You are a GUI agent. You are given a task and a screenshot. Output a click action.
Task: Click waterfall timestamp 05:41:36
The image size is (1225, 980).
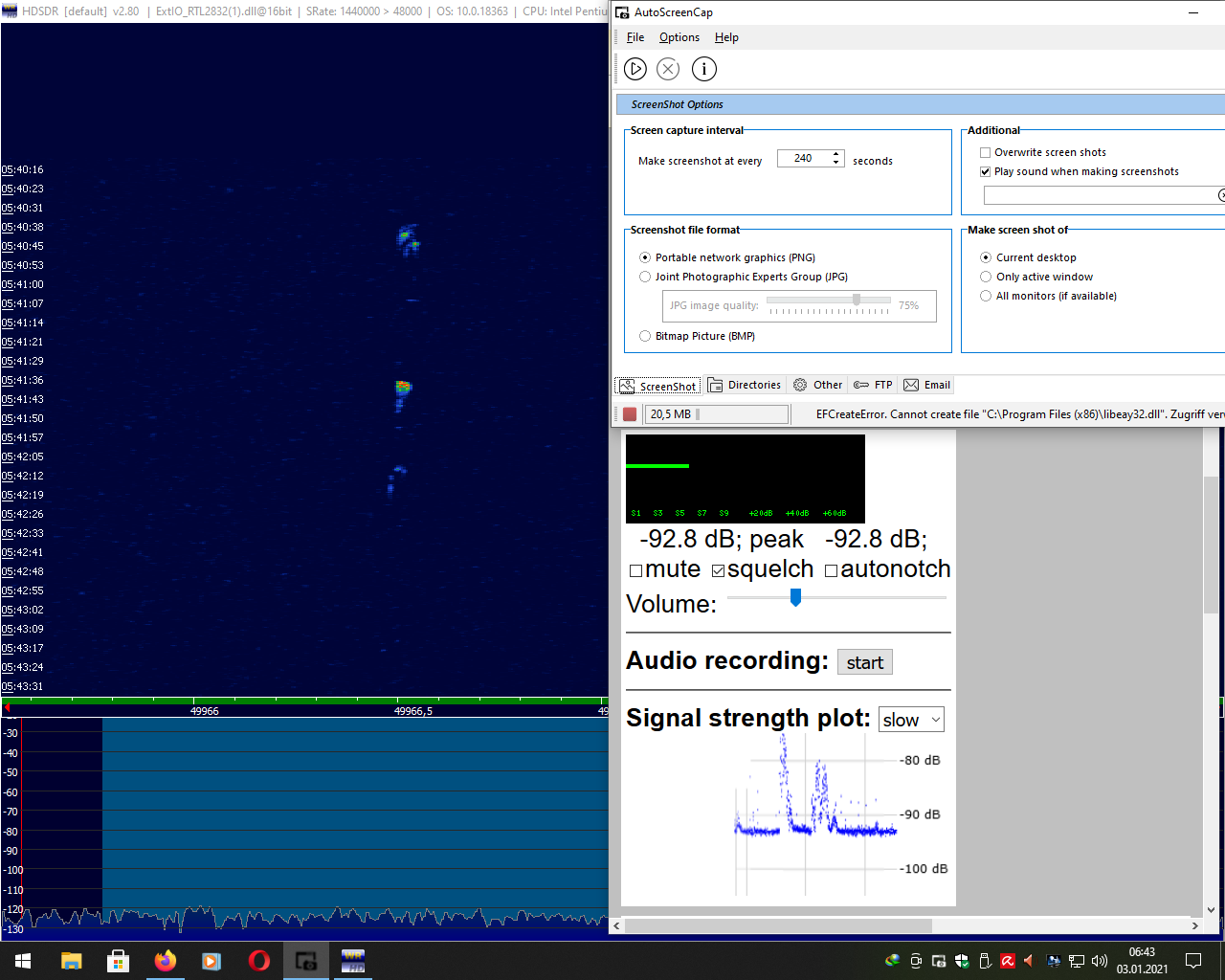(22, 380)
